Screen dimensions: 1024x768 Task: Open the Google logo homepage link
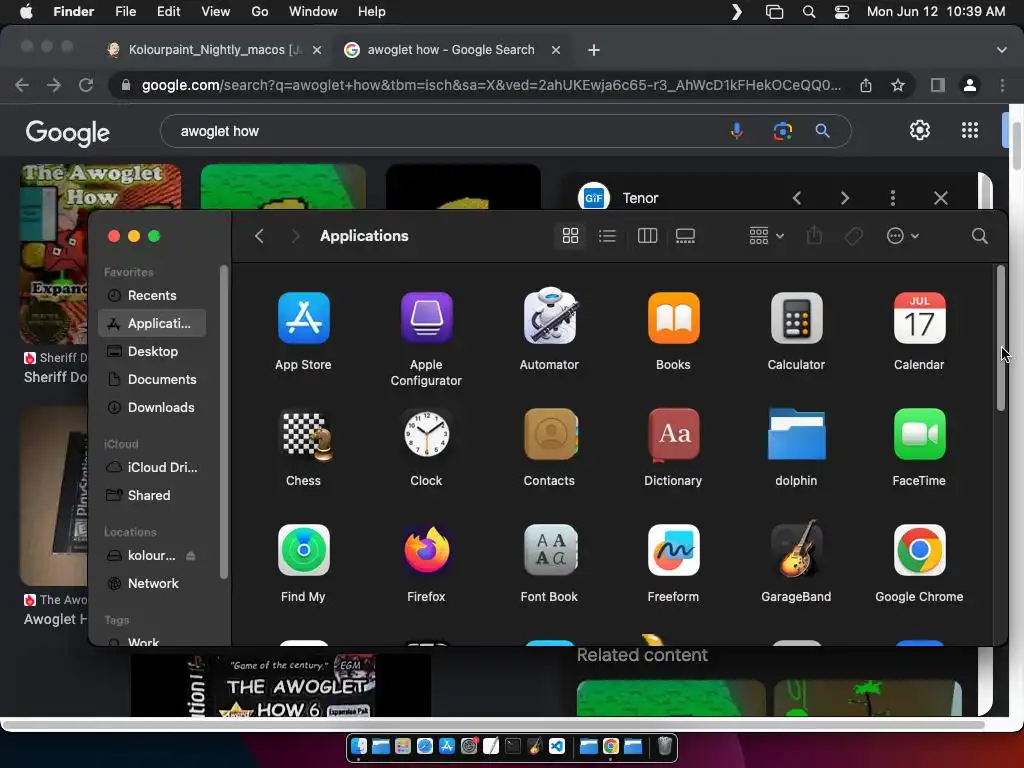click(x=67, y=133)
